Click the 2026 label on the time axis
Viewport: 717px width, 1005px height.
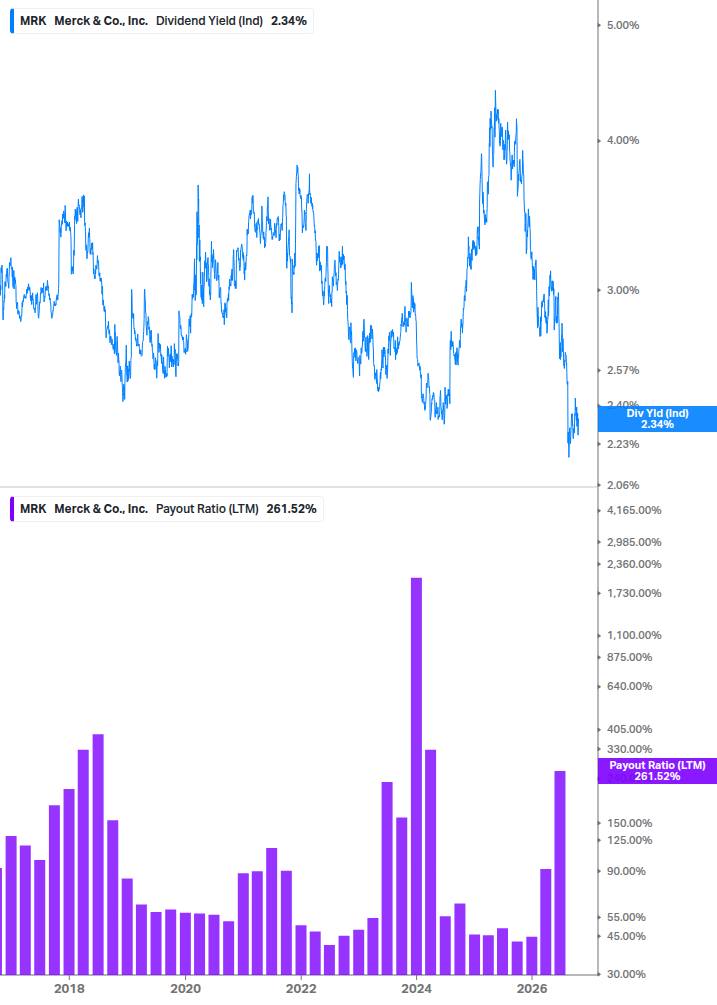pos(532,988)
